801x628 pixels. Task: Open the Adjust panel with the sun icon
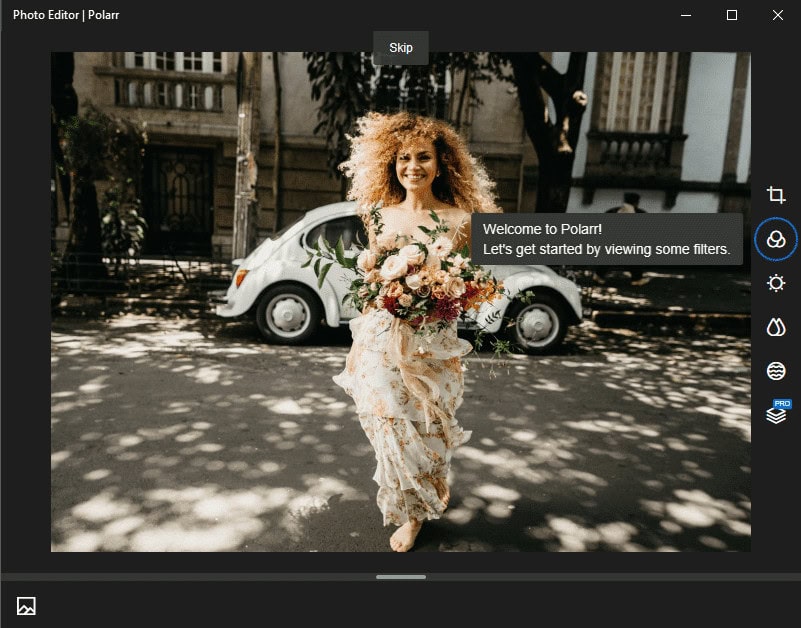tap(777, 283)
